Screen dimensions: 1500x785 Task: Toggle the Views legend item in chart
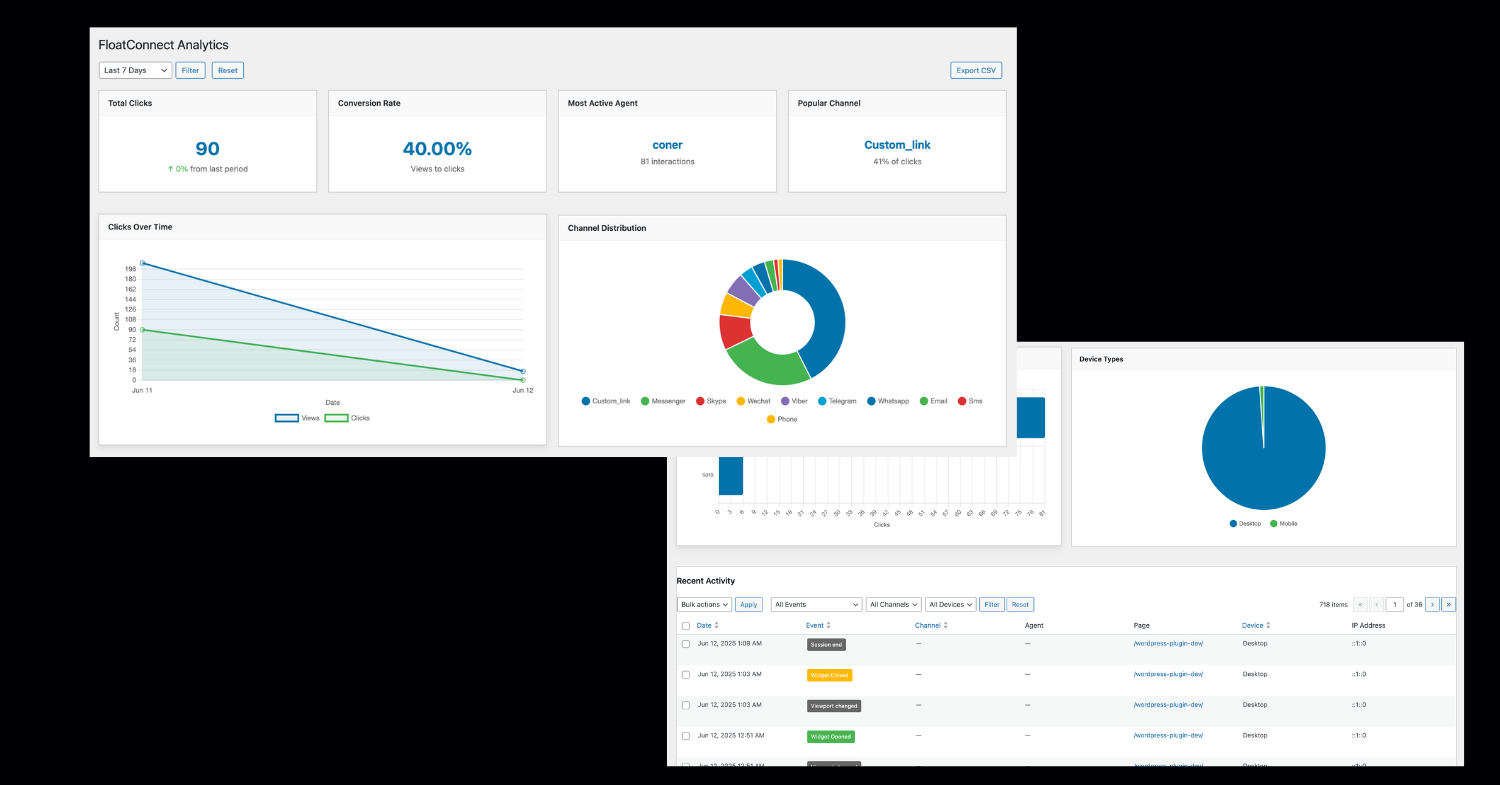pos(297,418)
